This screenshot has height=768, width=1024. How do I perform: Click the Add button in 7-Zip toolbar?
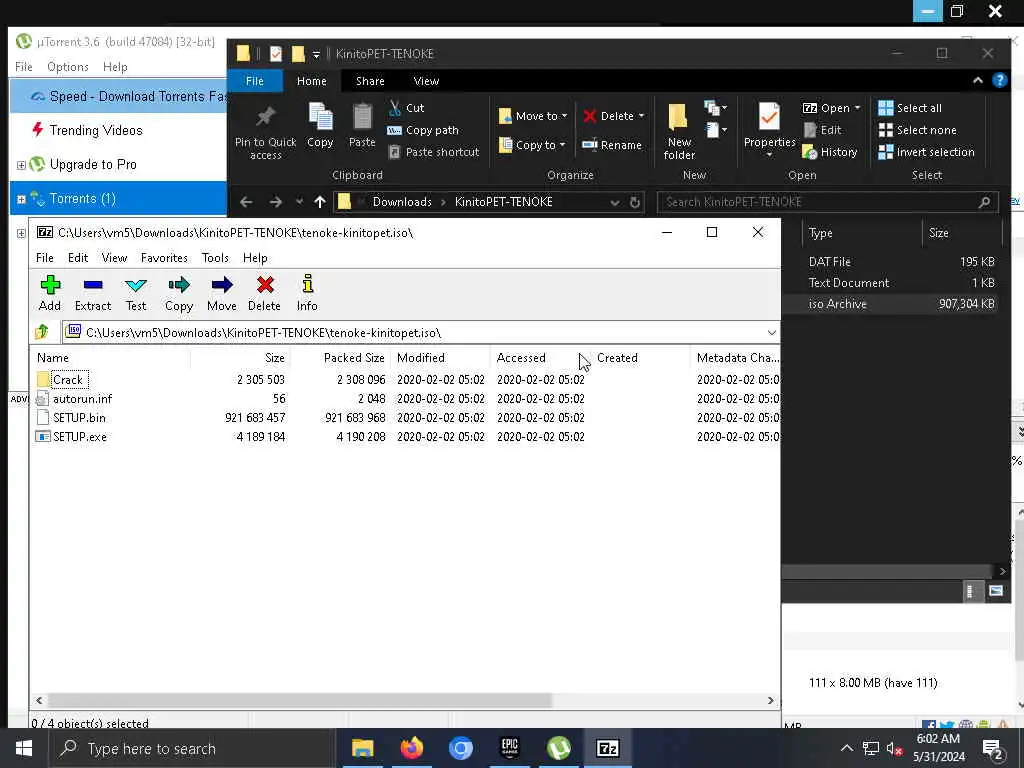(x=50, y=293)
